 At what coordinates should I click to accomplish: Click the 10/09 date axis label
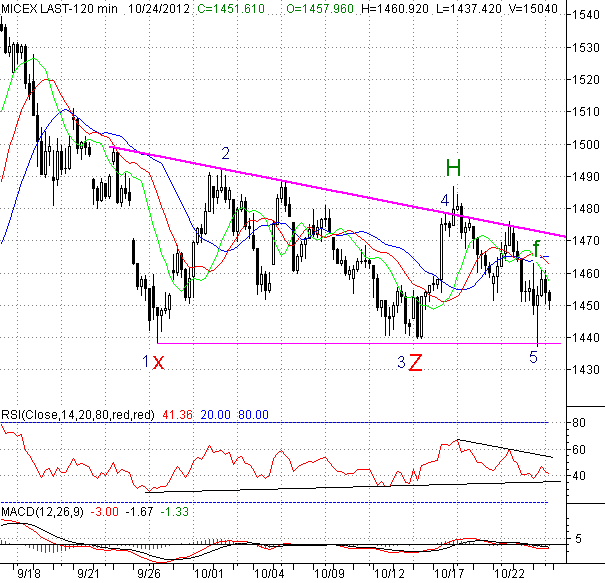pyautogui.click(x=329, y=574)
